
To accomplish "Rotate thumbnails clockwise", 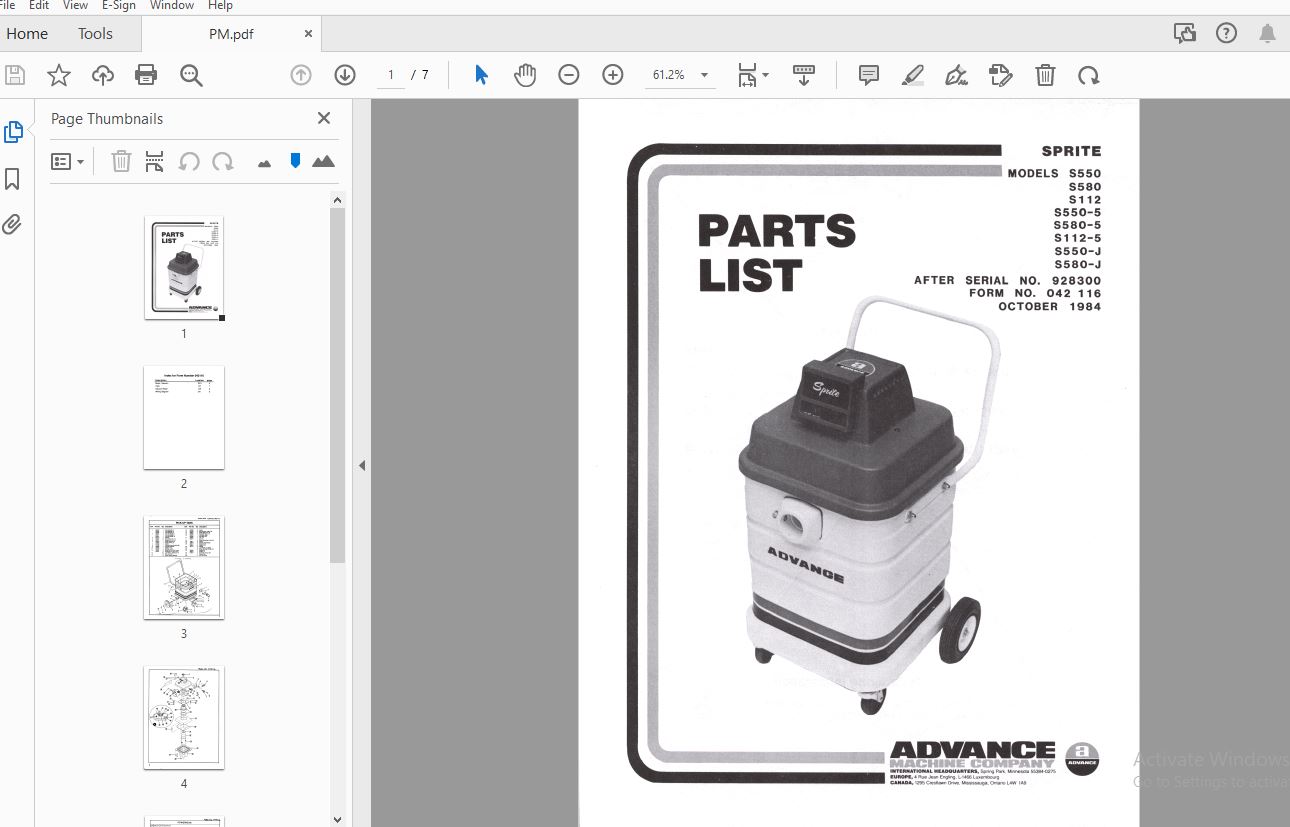I will coord(223,161).
